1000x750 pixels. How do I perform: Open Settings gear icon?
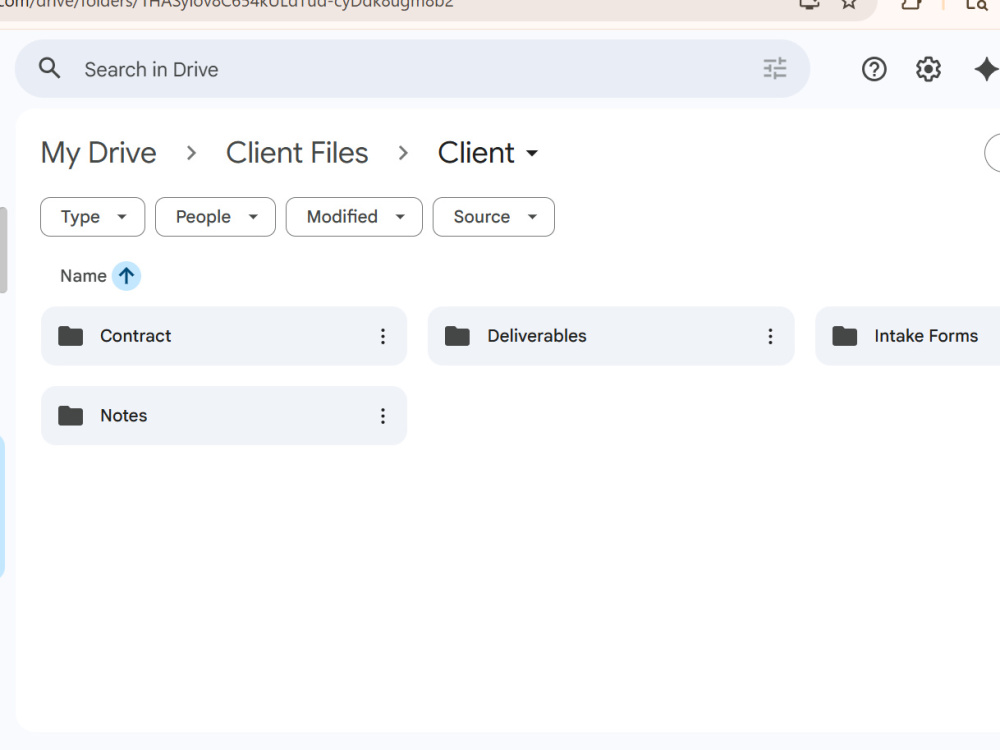[928, 69]
